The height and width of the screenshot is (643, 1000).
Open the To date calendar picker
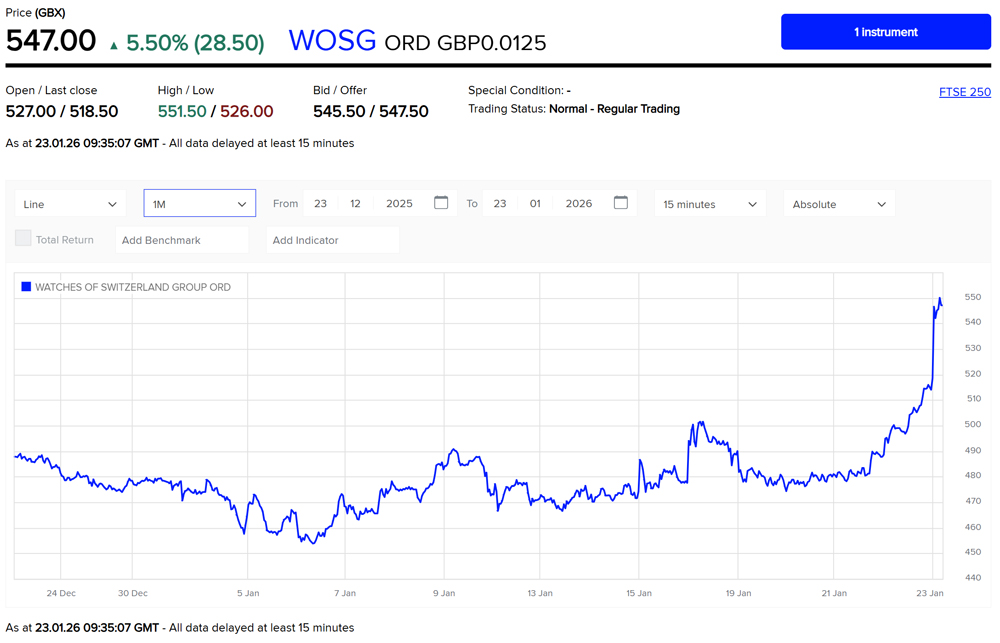point(620,203)
